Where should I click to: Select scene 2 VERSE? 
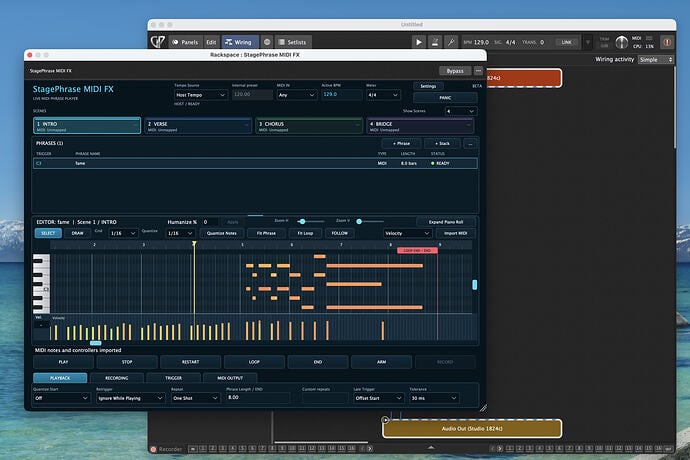click(x=198, y=126)
